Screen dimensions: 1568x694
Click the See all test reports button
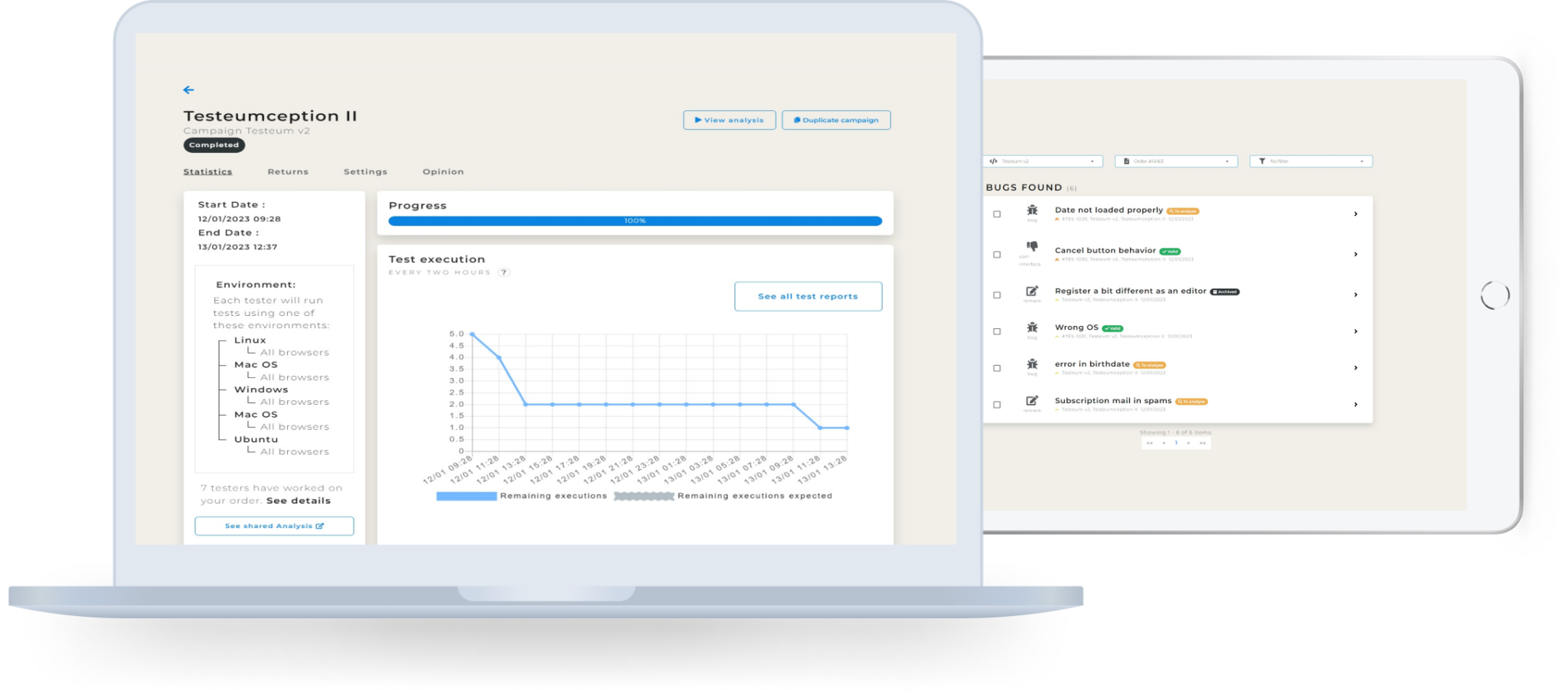pyautogui.click(x=808, y=296)
